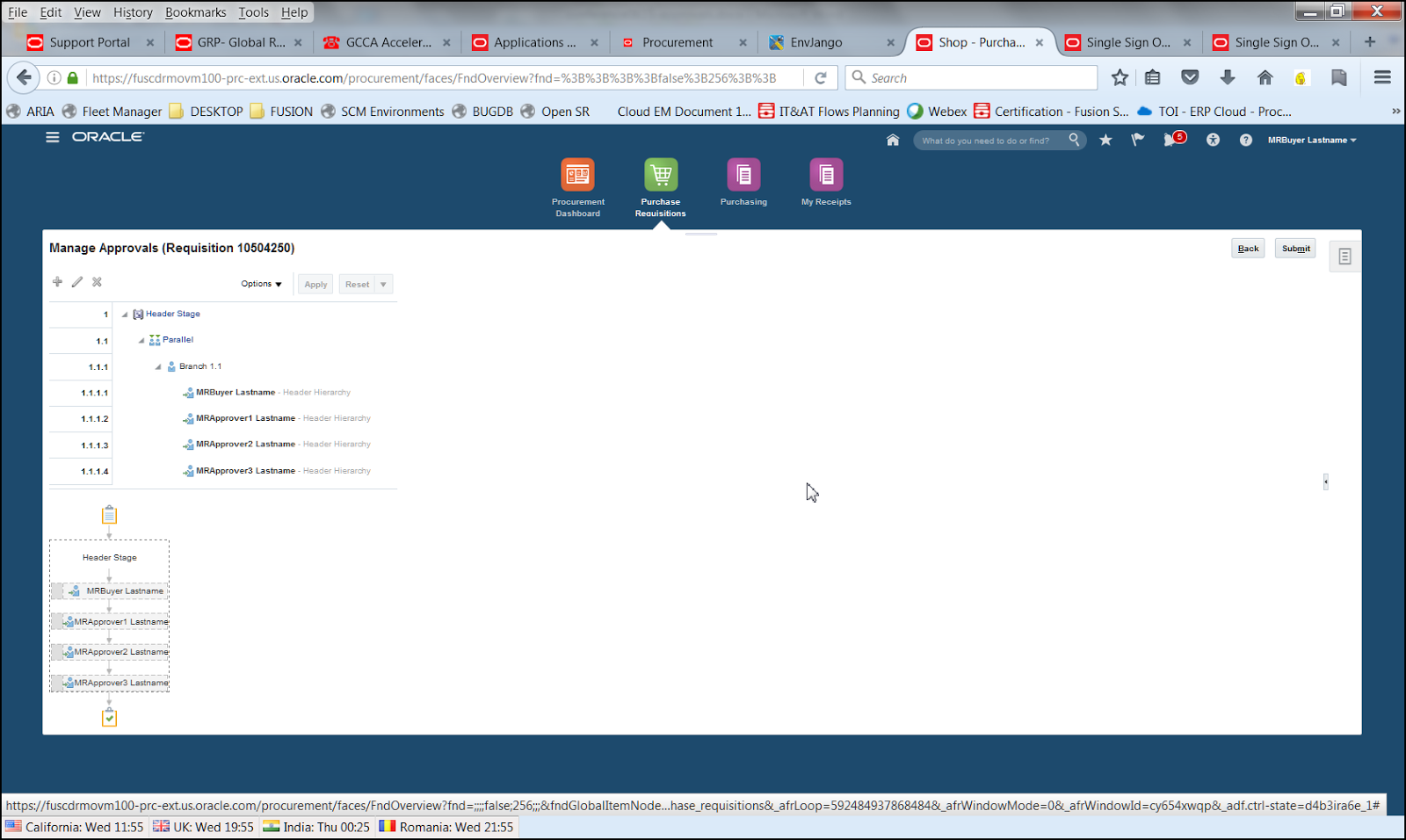
Task: Click the Apply button
Action: click(x=315, y=284)
